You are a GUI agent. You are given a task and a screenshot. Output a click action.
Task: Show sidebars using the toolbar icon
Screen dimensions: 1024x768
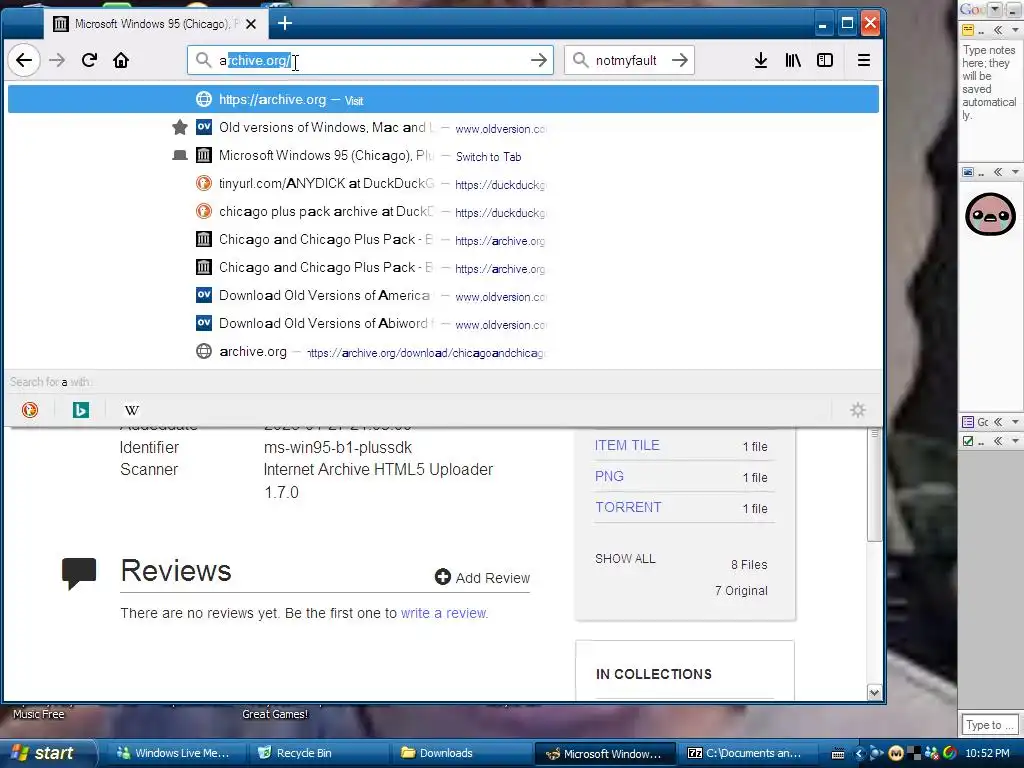point(825,60)
